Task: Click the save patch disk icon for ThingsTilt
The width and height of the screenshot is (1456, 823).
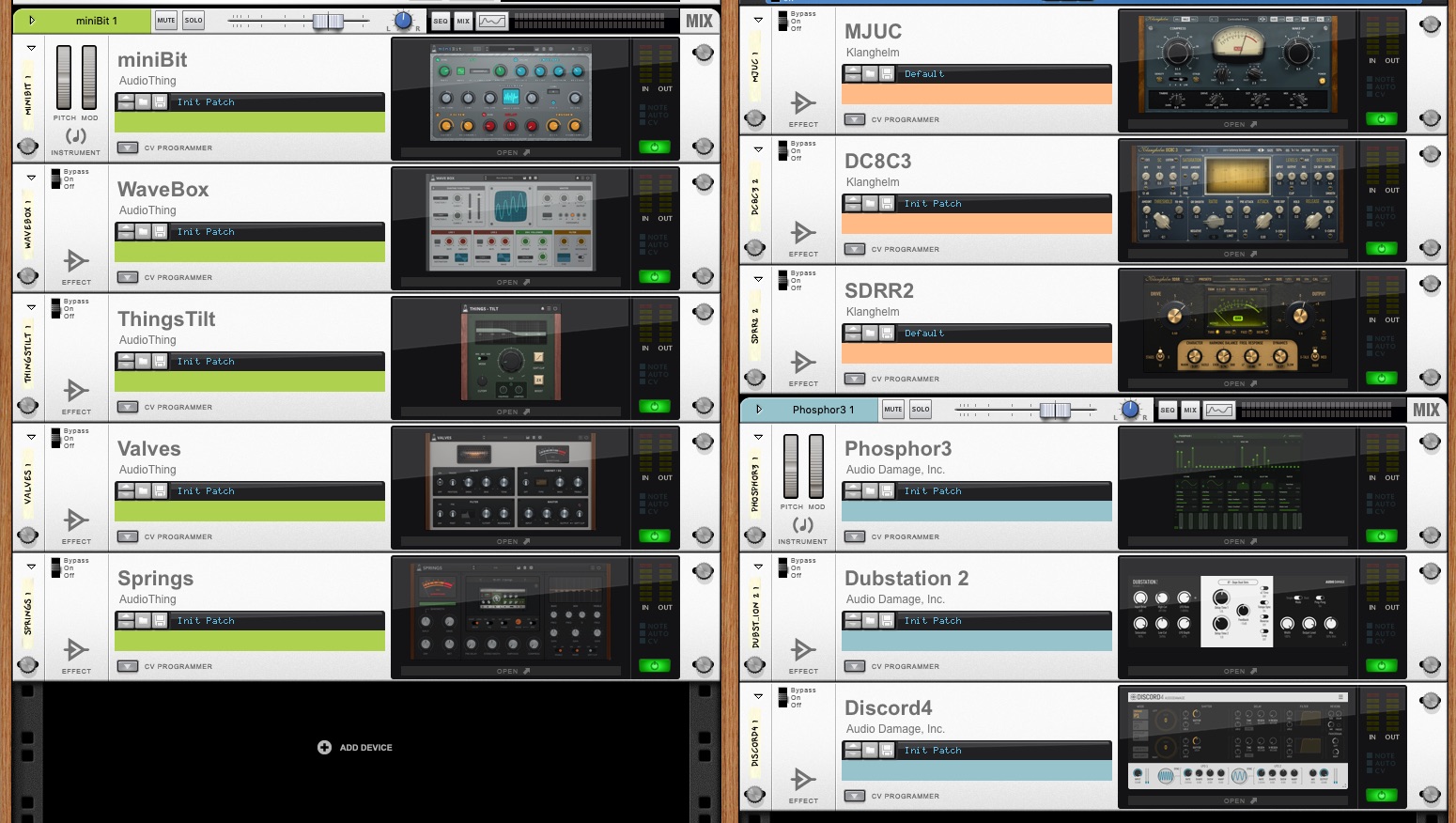Action: pos(160,361)
